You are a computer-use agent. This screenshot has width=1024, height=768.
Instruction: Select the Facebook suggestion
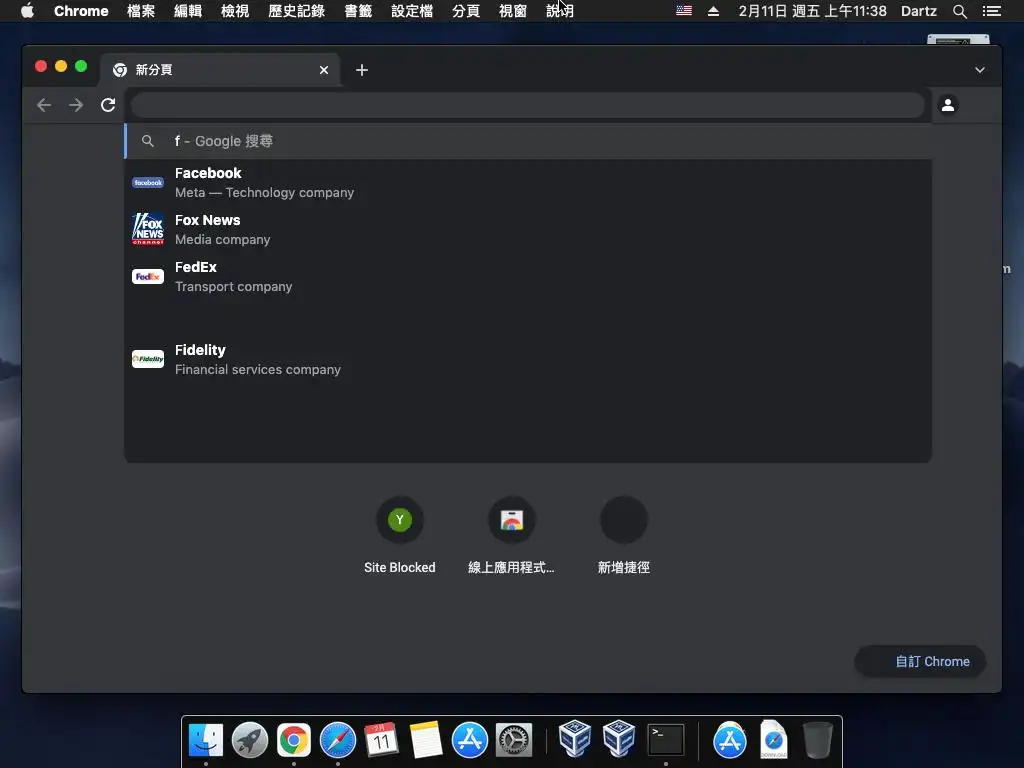pyautogui.click(x=528, y=183)
